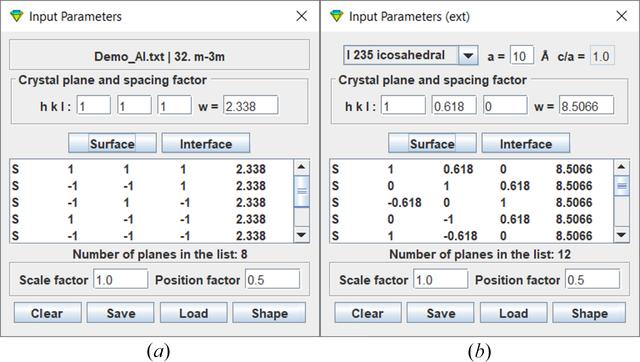Select the row S 1 -1 -1 2.338

click(x=151, y=219)
